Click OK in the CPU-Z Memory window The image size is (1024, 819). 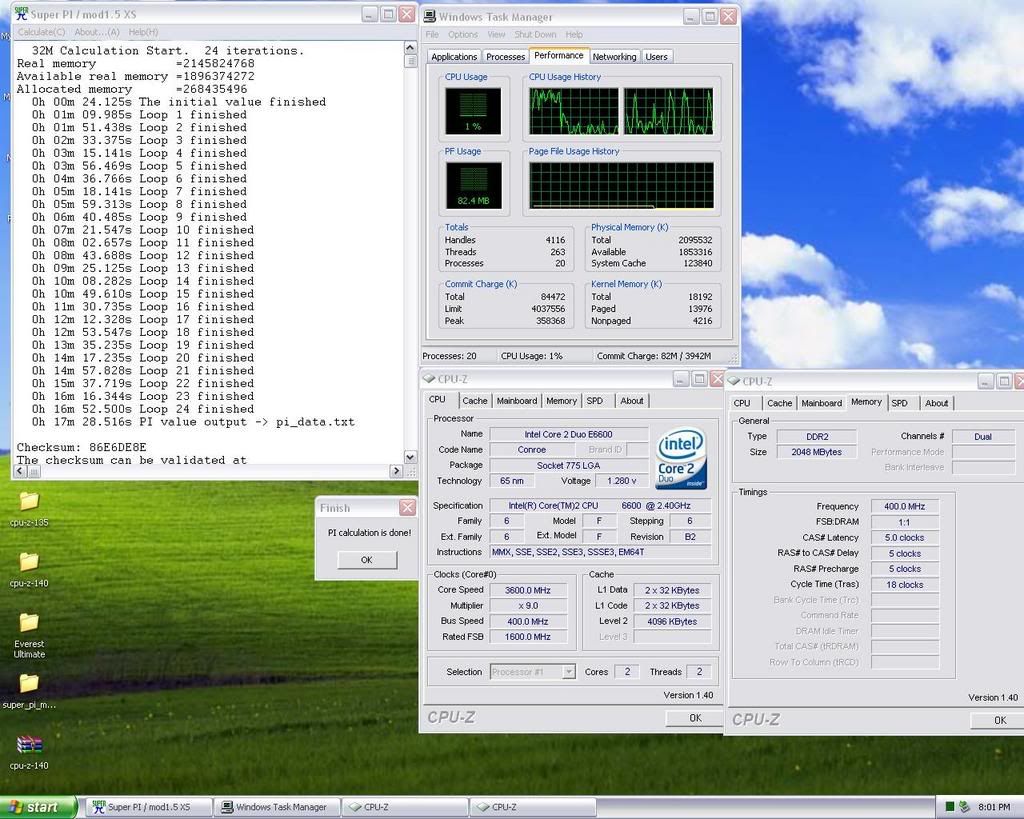[999, 720]
